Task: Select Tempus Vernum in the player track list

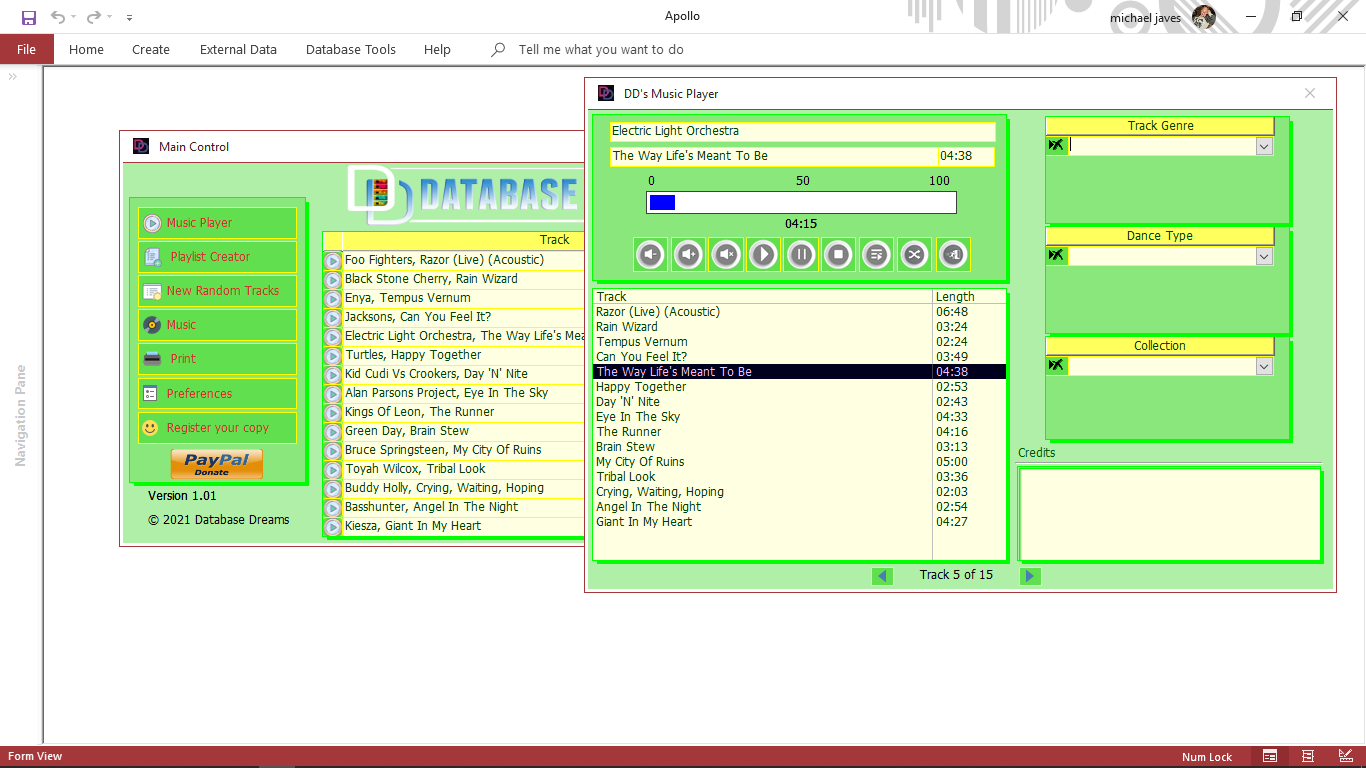Action: pyautogui.click(x=800, y=342)
